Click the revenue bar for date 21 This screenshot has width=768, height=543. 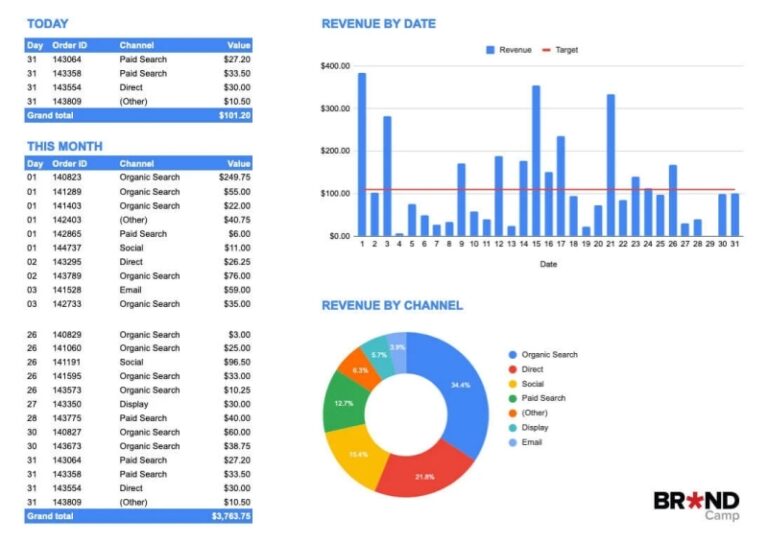(610, 165)
